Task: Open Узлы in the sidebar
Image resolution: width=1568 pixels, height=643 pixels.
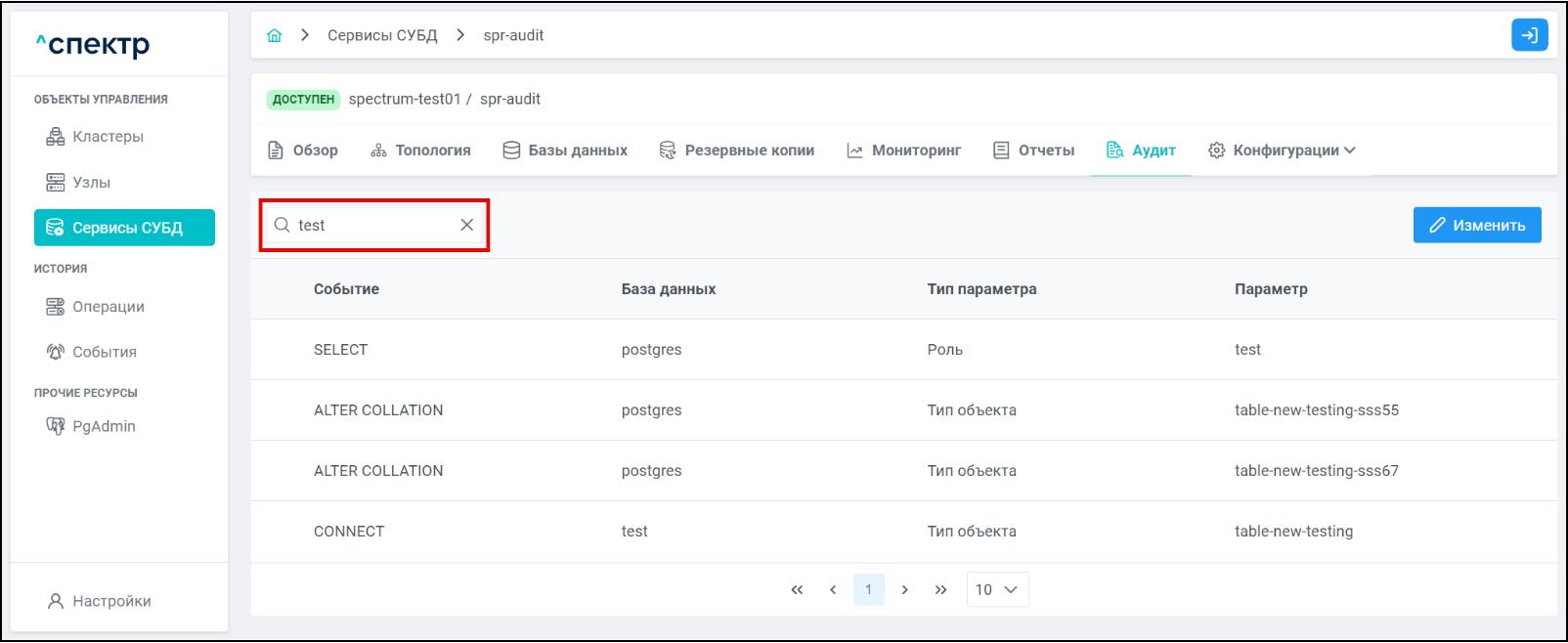Action: [x=91, y=183]
